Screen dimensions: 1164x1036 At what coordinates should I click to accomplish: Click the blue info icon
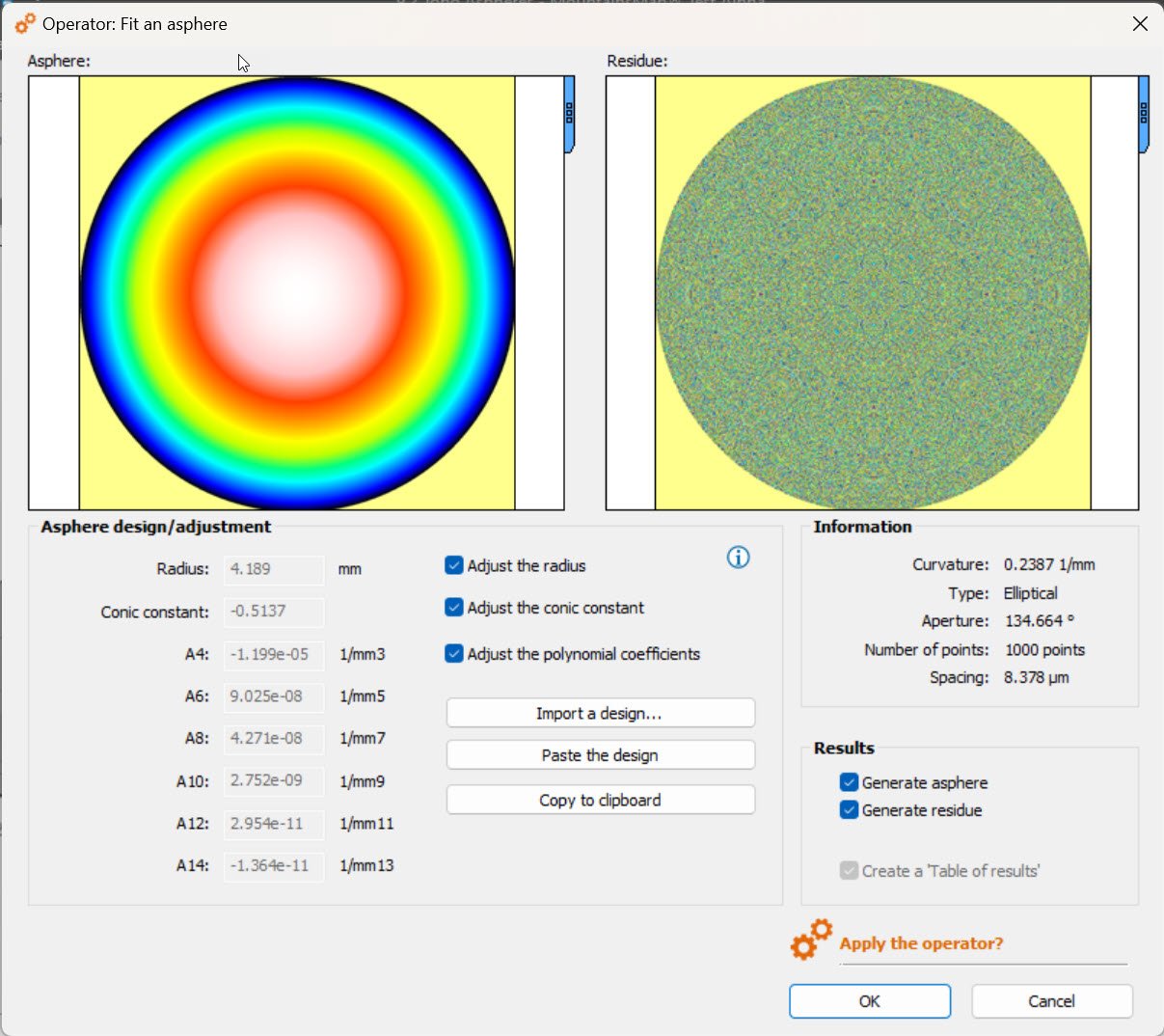pos(738,558)
